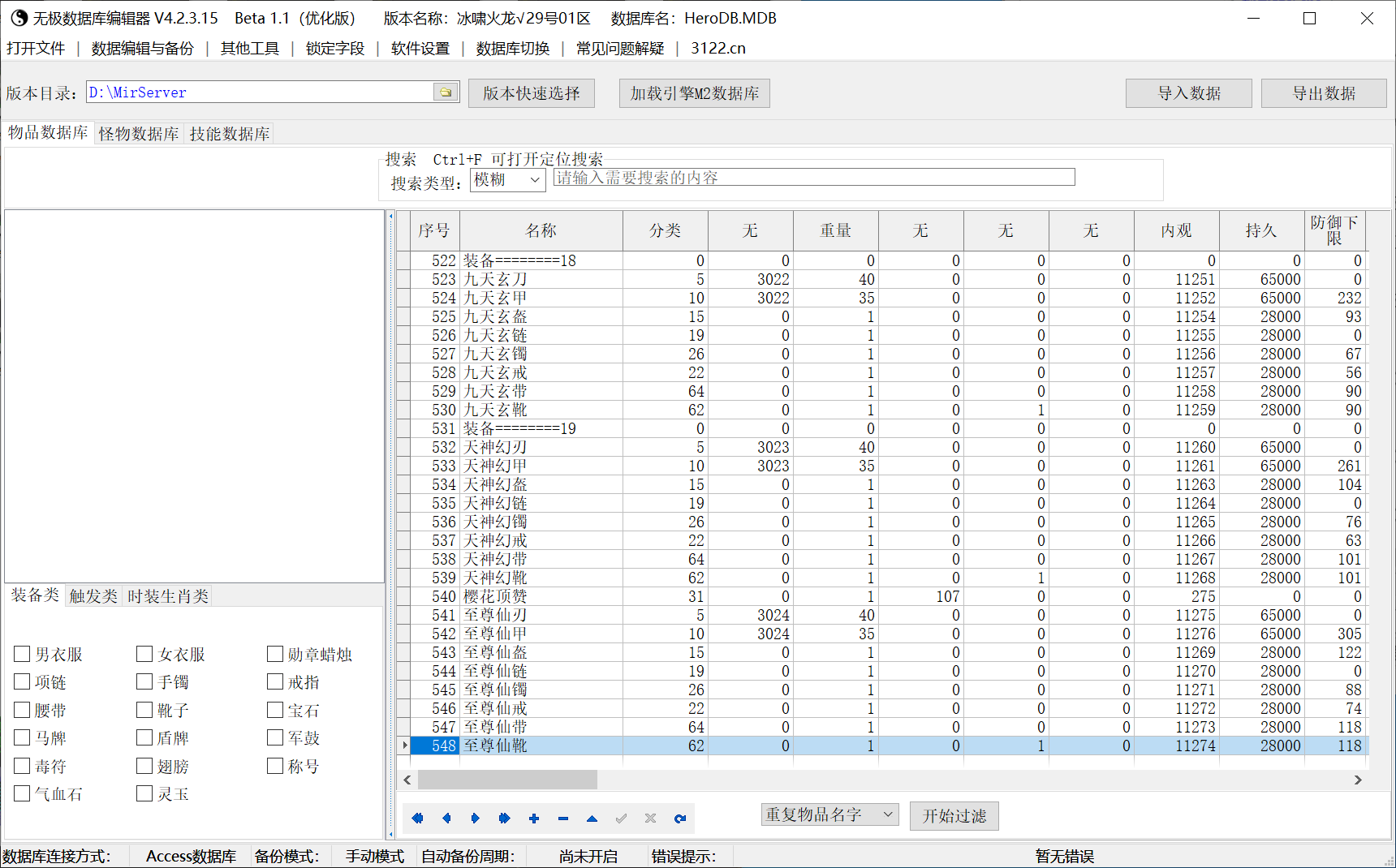Delete record with minus icon
Screen dimensions: 1396x868
(x=563, y=819)
